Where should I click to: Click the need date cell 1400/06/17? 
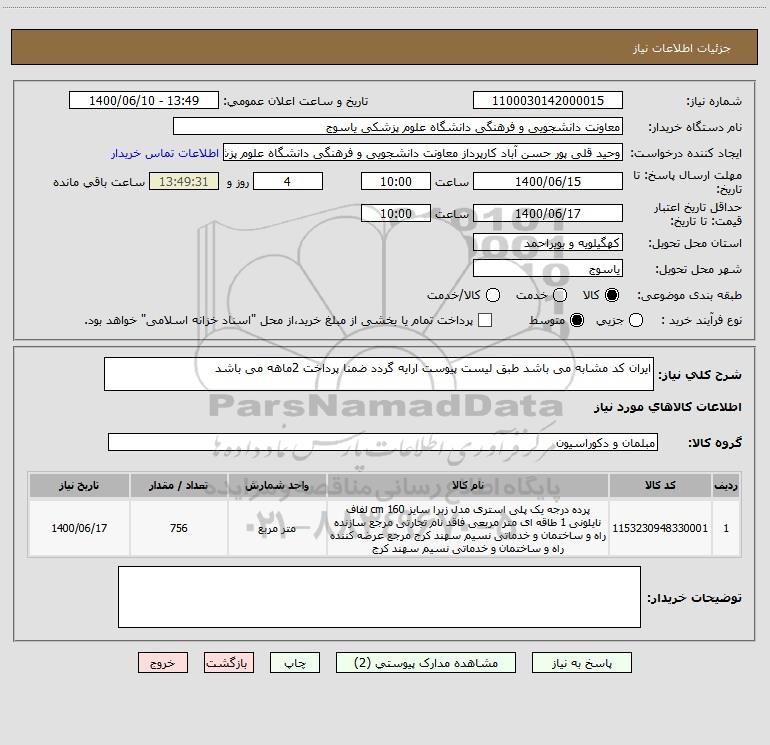click(79, 528)
